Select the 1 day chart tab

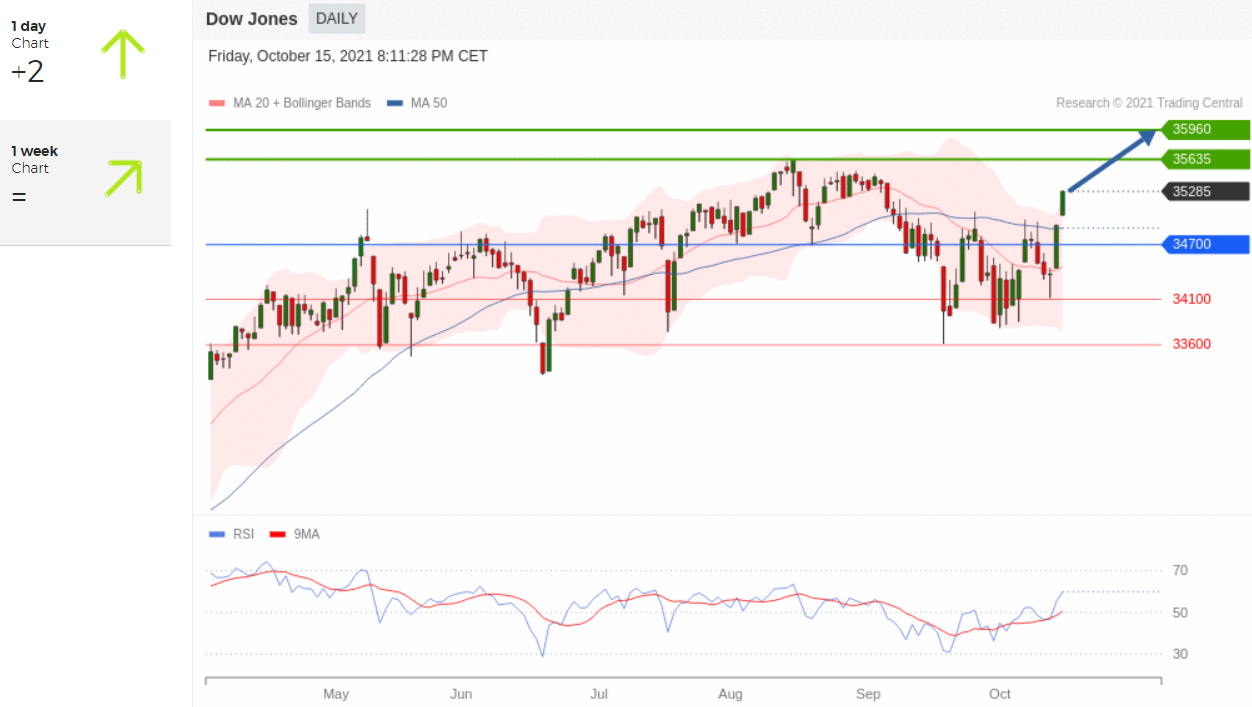pyautogui.click(x=85, y=58)
